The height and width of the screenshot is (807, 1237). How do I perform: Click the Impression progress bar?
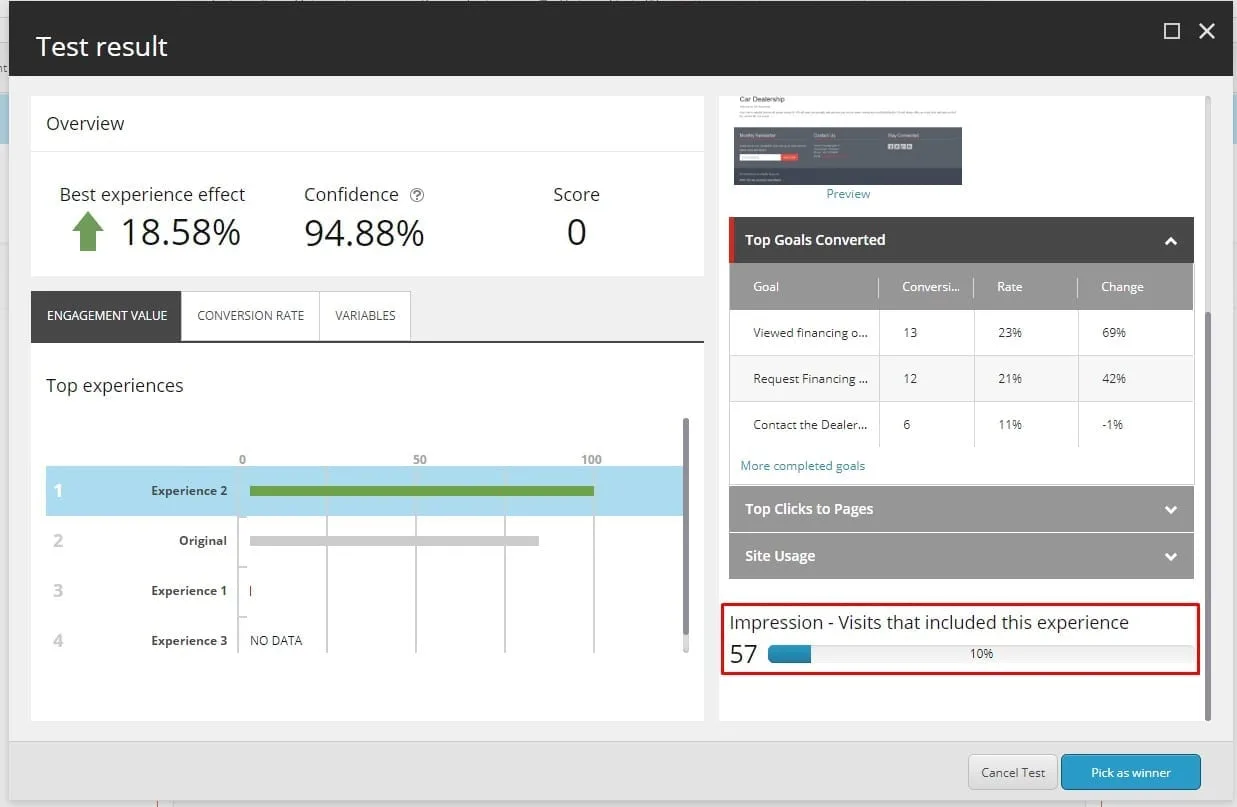(x=980, y=654)
